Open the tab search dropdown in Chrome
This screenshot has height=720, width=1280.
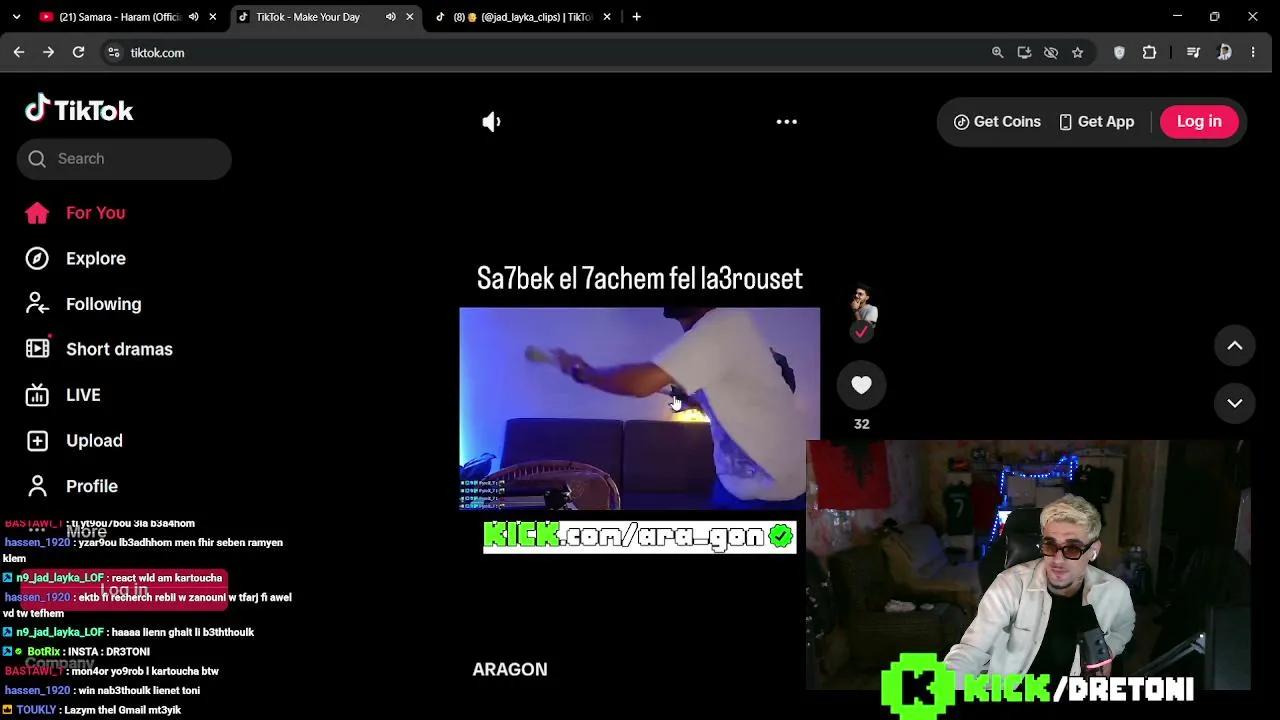click(16, 17)
